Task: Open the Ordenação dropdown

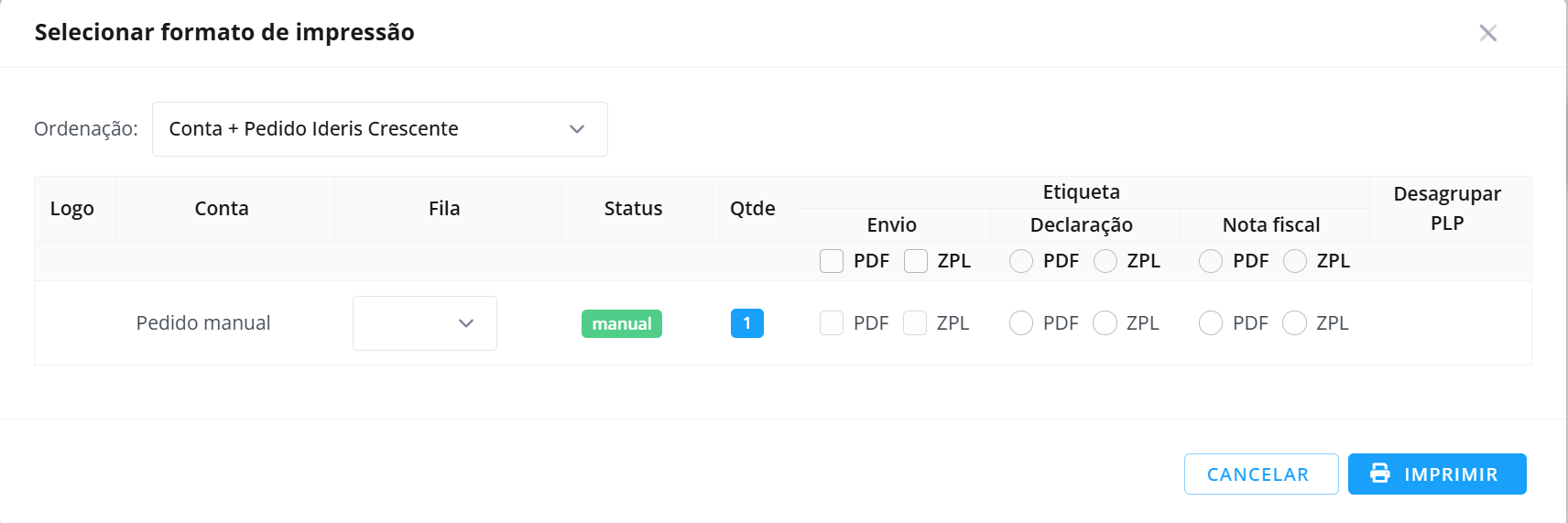Action: (x=379, y=129)
